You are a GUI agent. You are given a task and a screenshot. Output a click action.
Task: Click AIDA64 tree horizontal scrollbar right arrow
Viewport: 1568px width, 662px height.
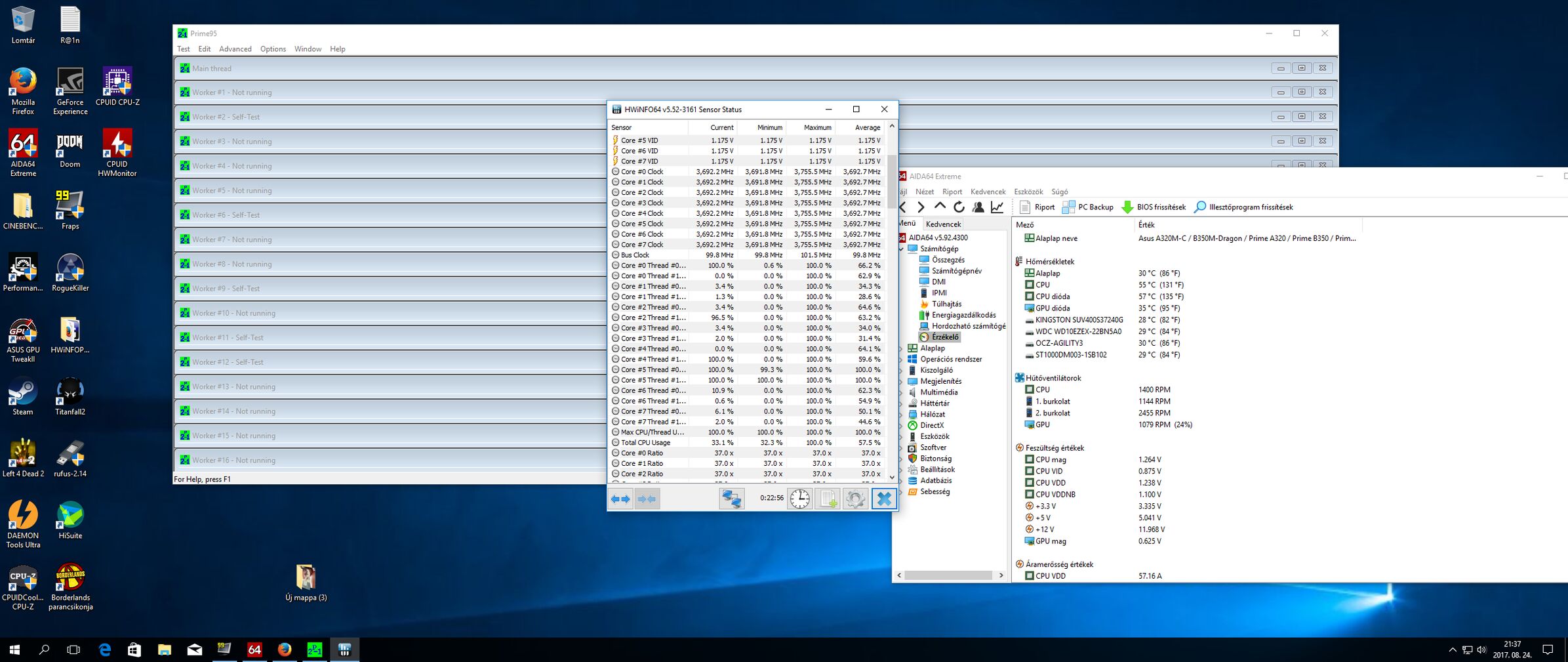click(x=1001, y=575)
